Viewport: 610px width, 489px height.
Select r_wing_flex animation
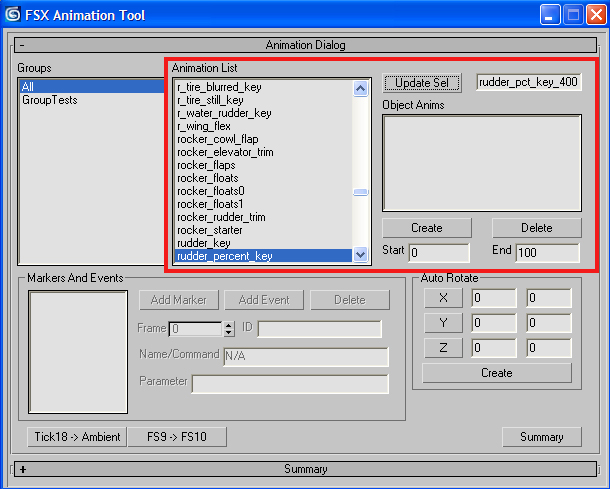coord(264,126)
